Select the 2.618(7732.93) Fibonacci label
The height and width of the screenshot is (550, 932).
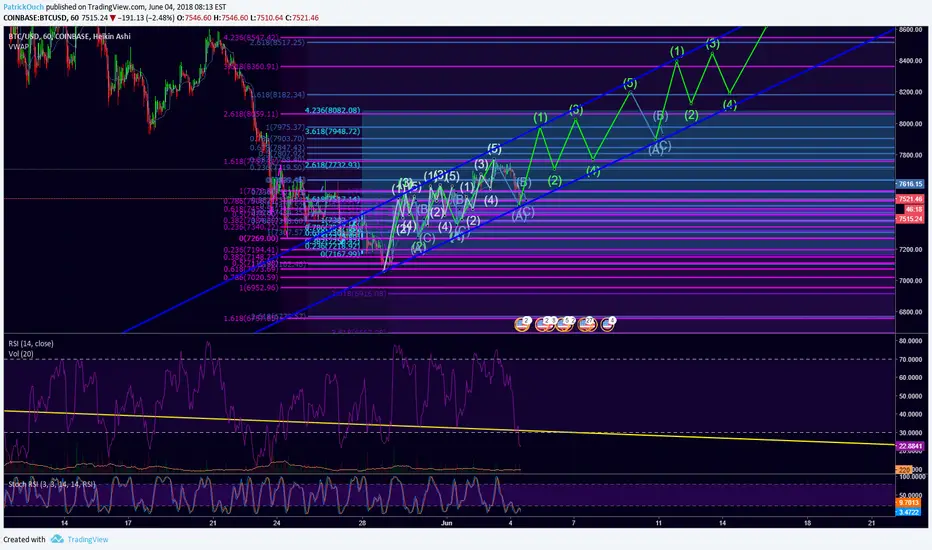(332, 165)
